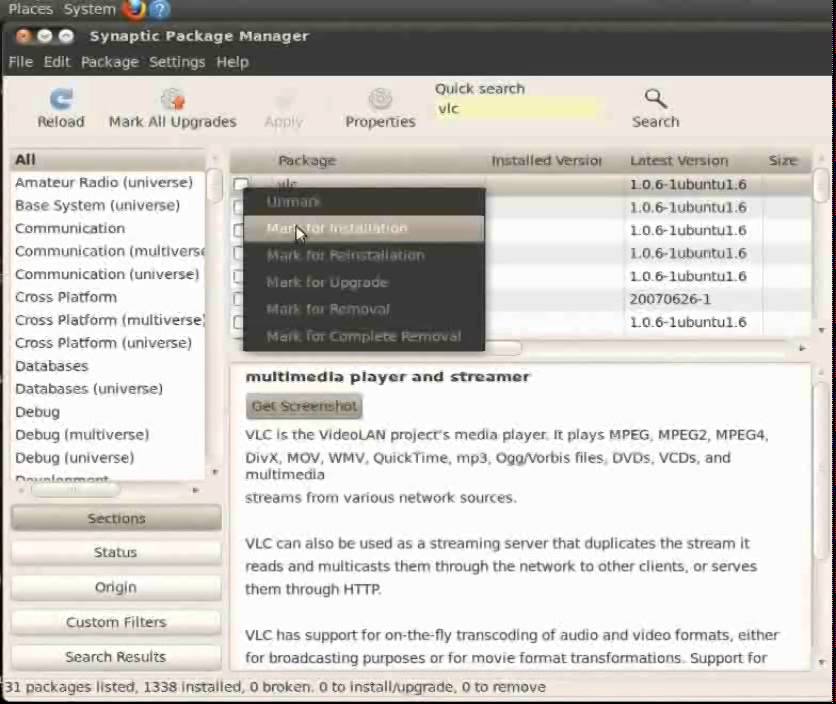Click the package list down scroll arrow
This screenshot has height=704, width=836.
[822, 330]
